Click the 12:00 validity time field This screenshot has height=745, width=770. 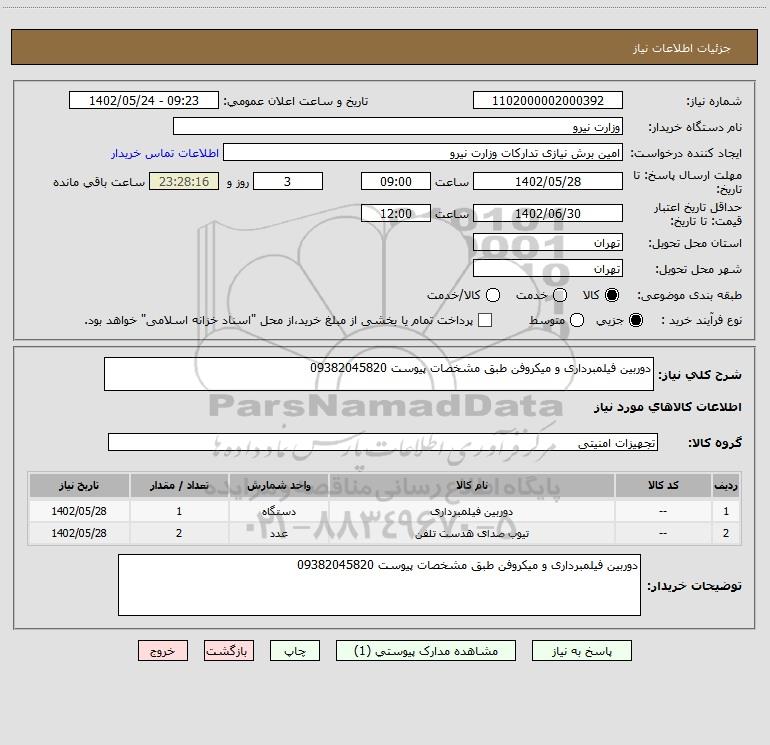396,213
